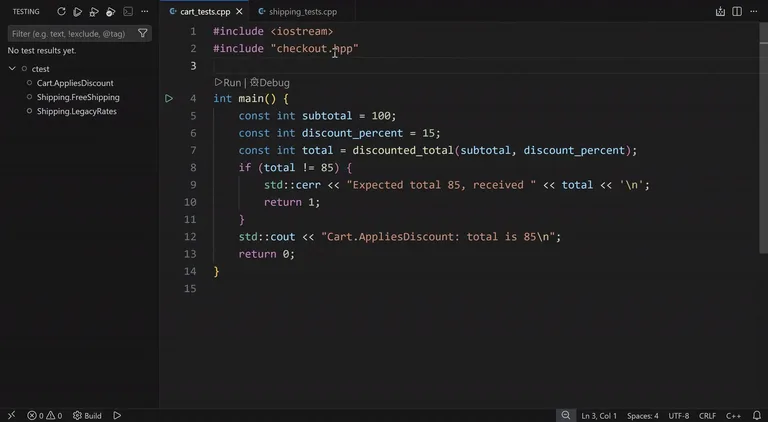Image resolution: width=768 pixels, height=422 pixels.
Task: Run all tests from Testing toolbar
Action: point(77,11)
